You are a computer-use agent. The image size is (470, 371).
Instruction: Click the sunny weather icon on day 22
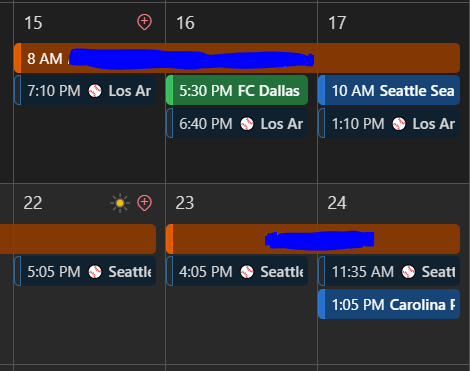click(120, 203)
